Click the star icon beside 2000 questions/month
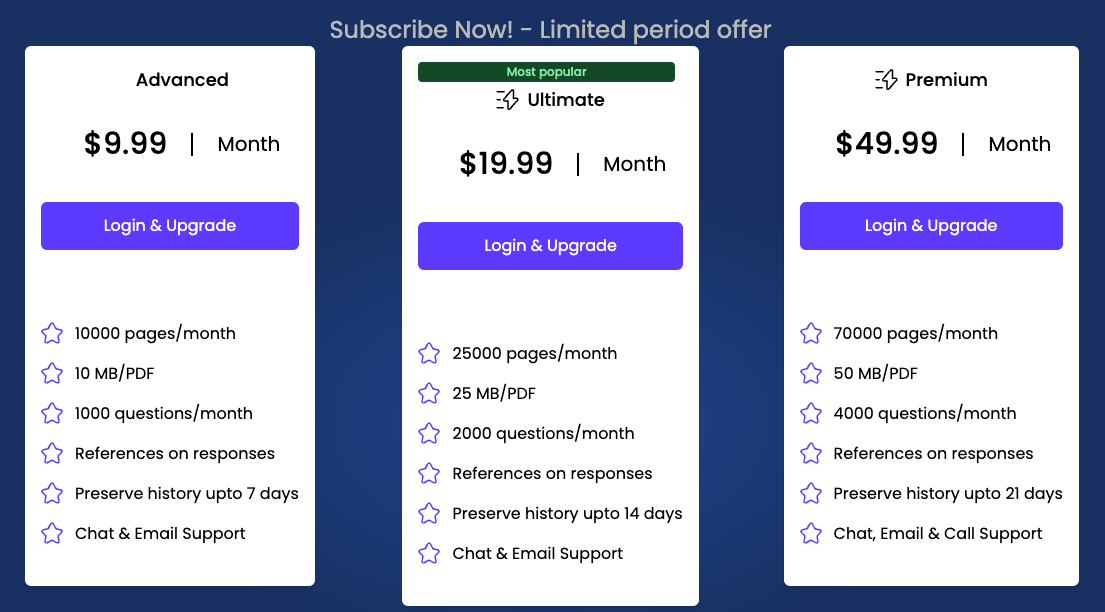 [x=429, y=433]
